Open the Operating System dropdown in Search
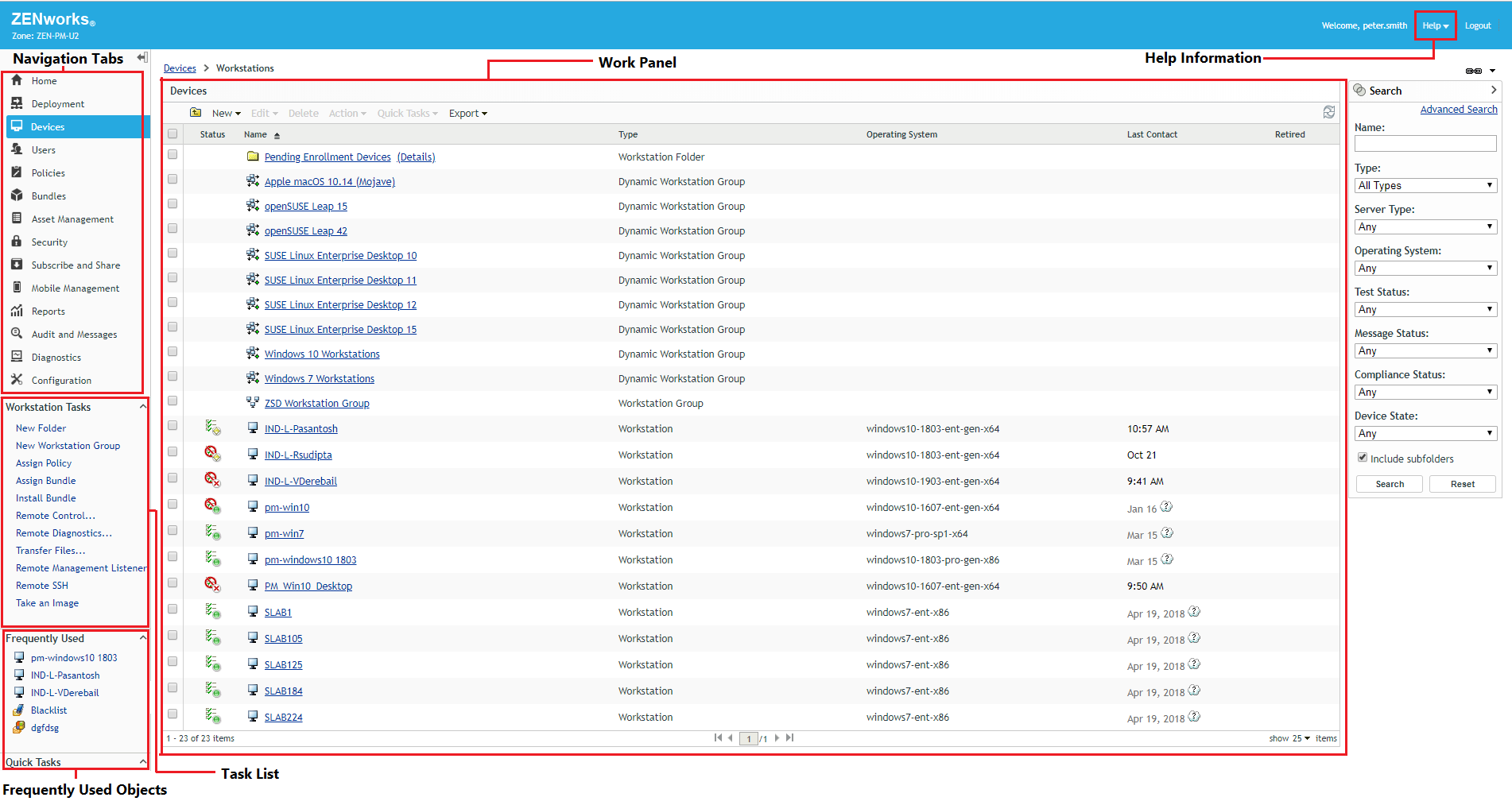The image size is (1512, 805). coord(1425,269)
